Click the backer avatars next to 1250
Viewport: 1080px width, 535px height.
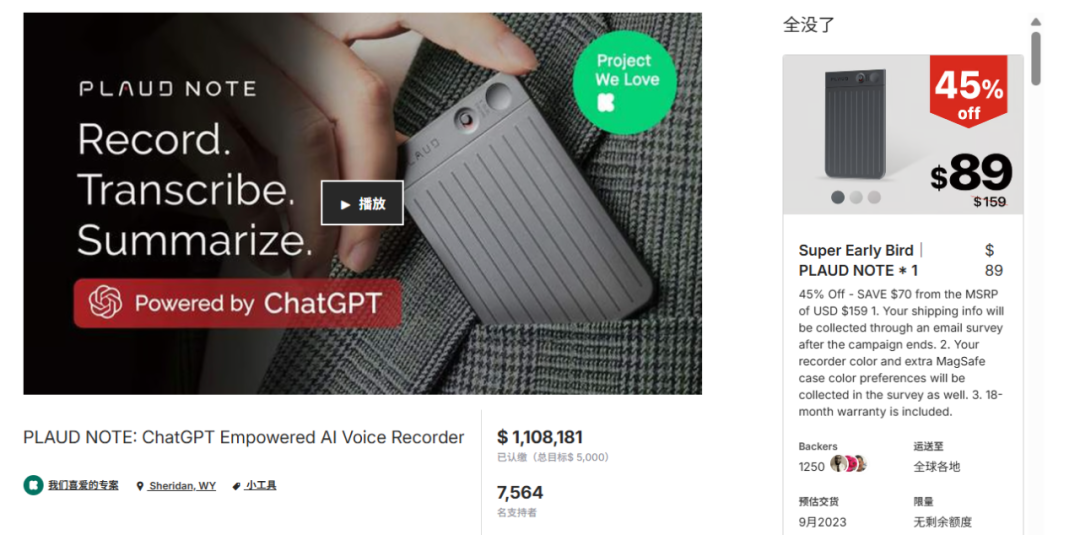click(x=848, y=464)
